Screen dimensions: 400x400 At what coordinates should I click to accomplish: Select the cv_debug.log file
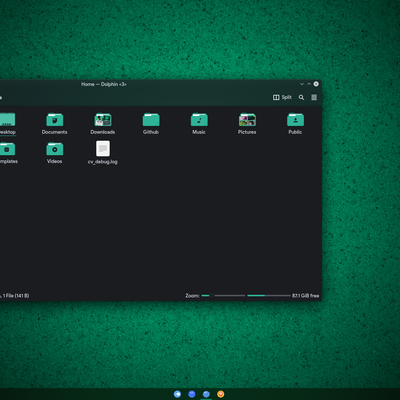103,153
